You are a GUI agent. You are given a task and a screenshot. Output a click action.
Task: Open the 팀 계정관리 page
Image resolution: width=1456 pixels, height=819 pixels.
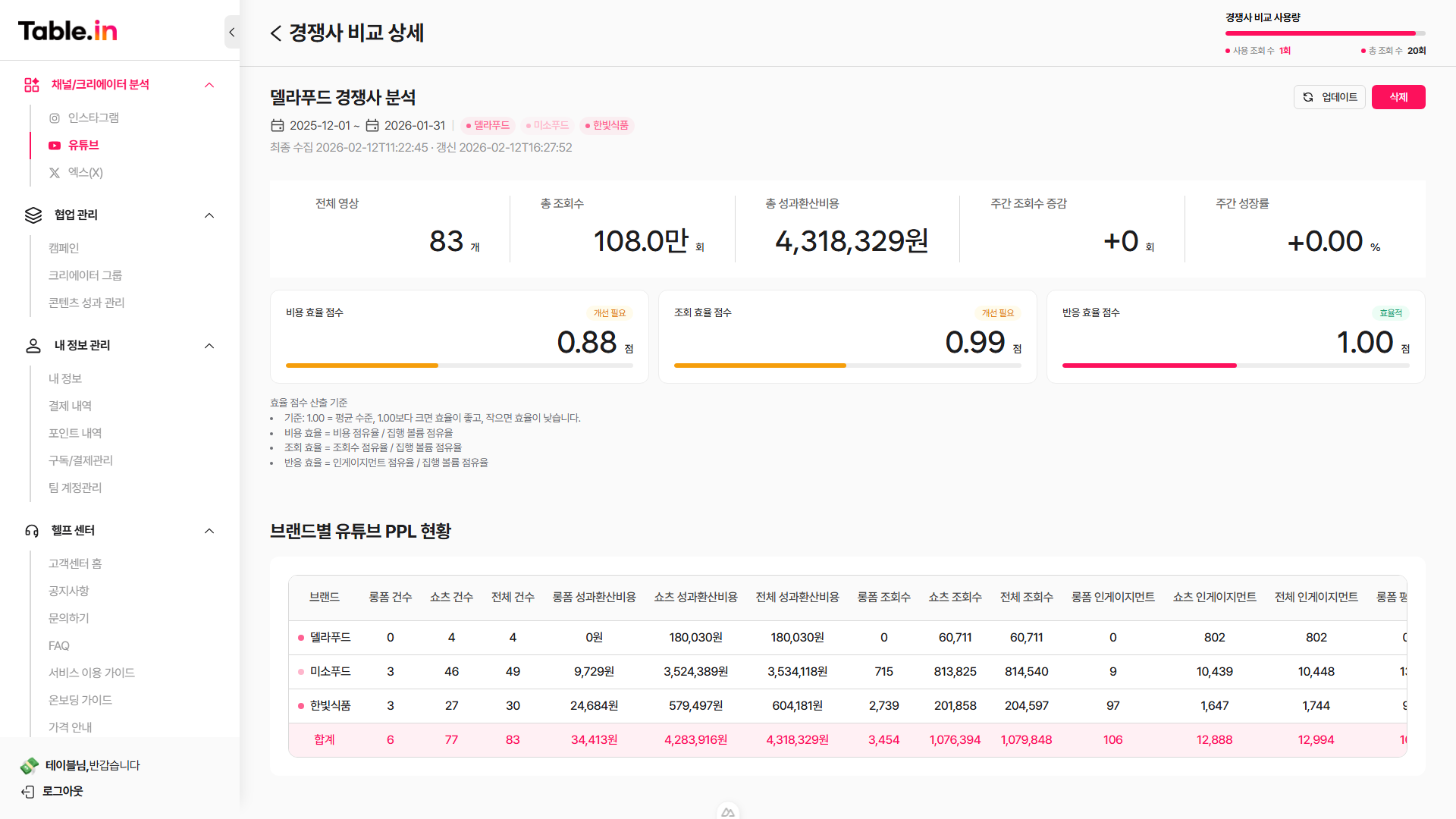point(75,488)
